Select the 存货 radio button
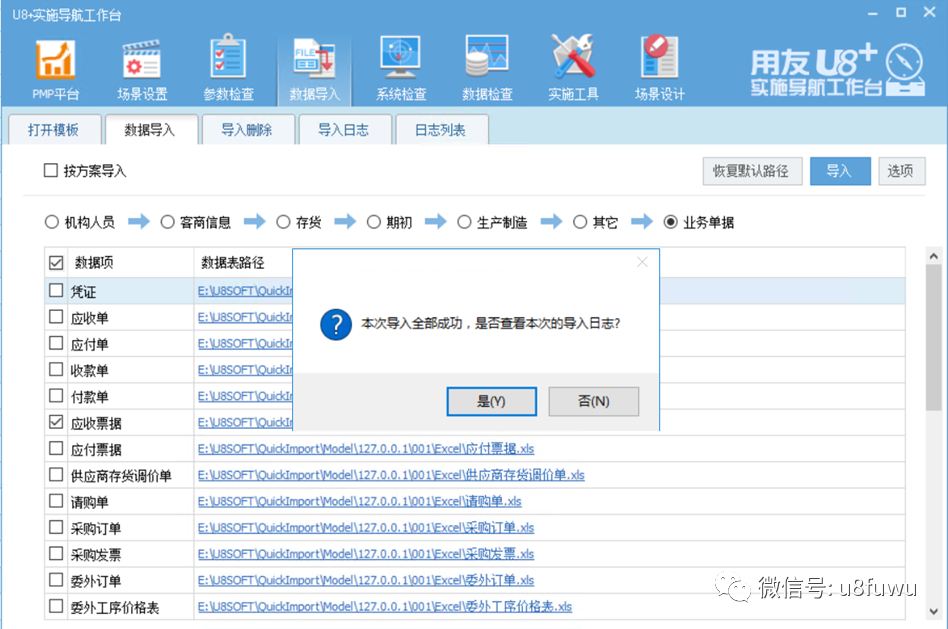Image resolution: width=948 pixels, height=629 pixels. (283, 223)
